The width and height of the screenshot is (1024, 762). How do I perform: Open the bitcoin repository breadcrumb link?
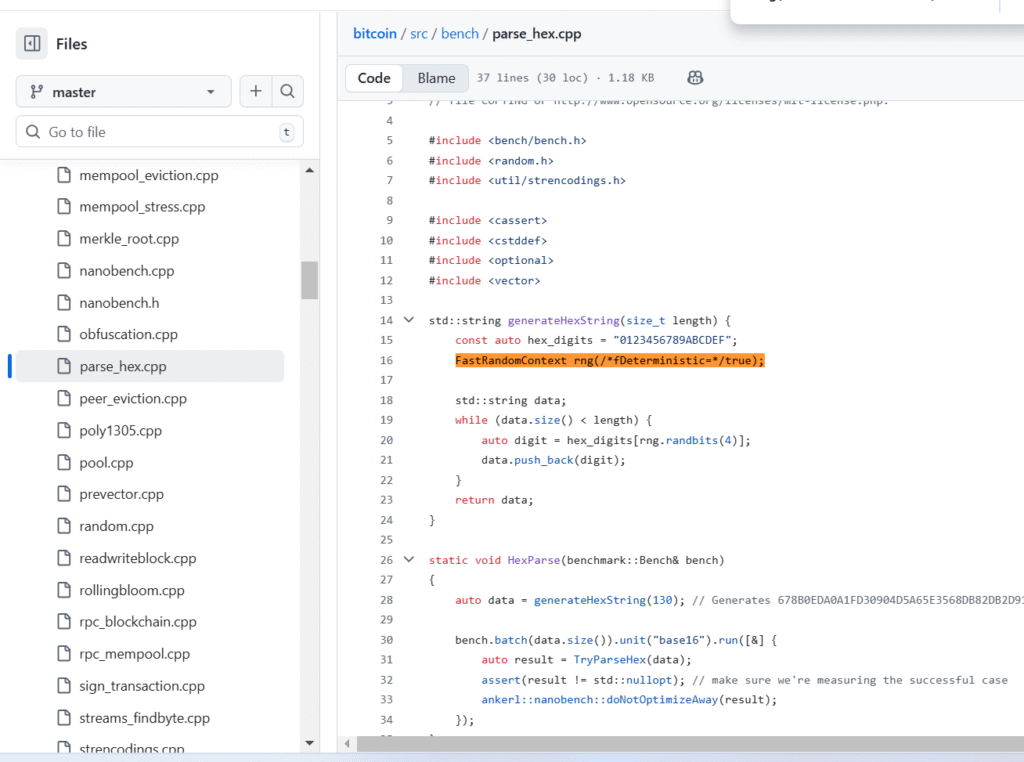coord(375,33)
